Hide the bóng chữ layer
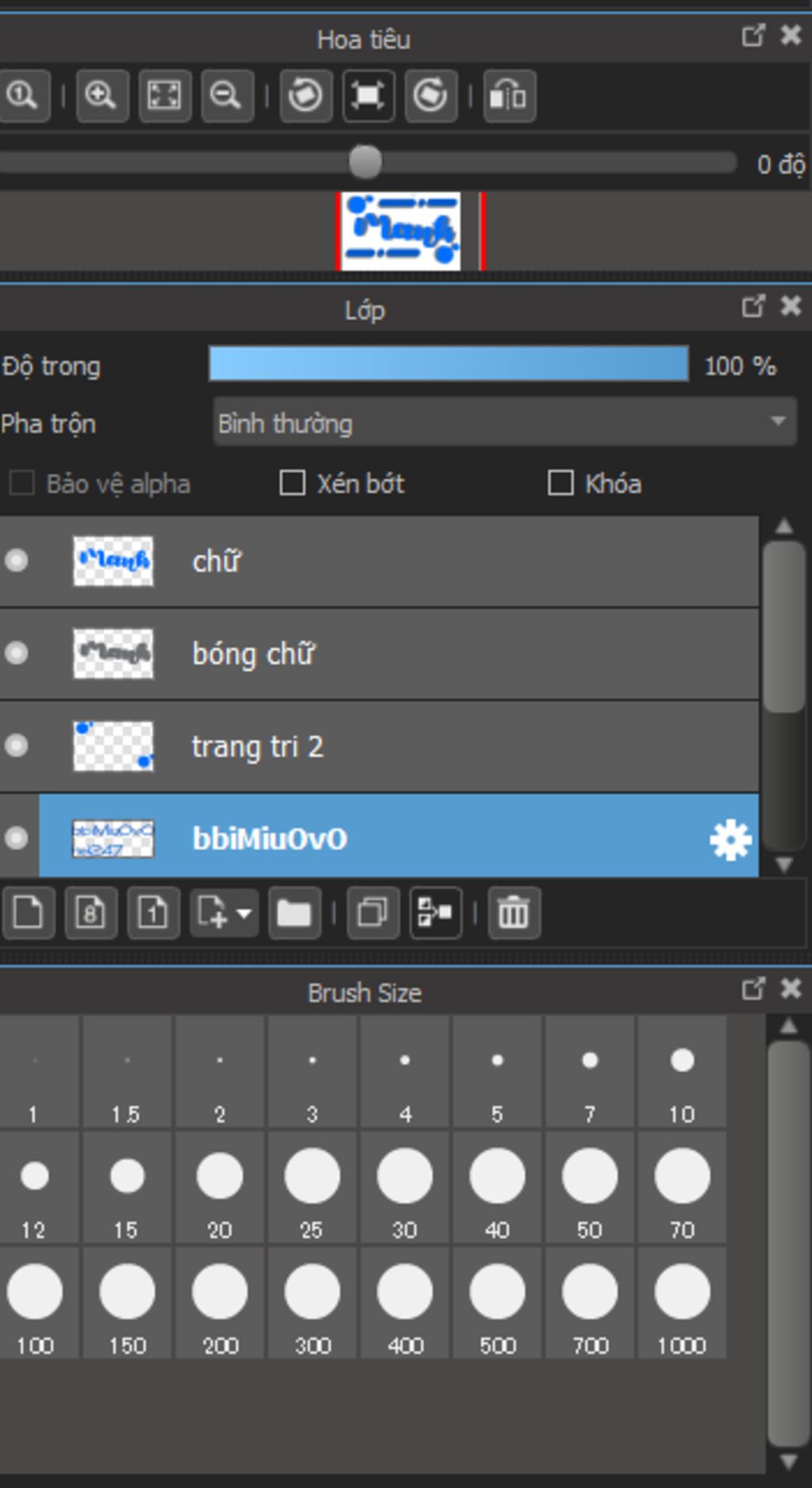 [x=17, y=653]
